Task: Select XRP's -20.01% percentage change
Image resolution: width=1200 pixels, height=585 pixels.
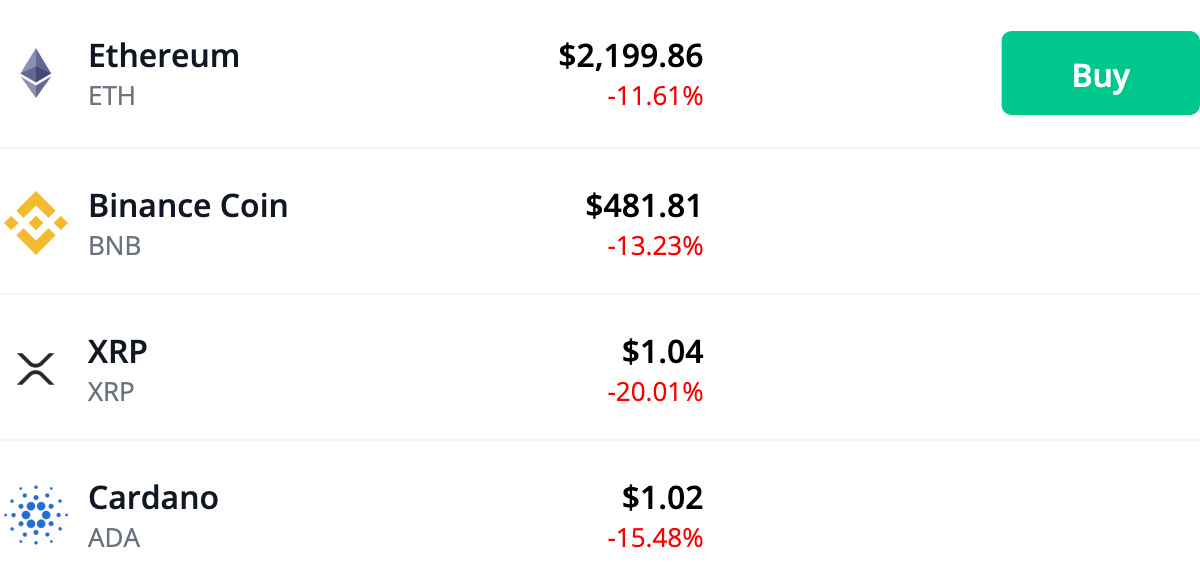Action: (x=656, y=392)
